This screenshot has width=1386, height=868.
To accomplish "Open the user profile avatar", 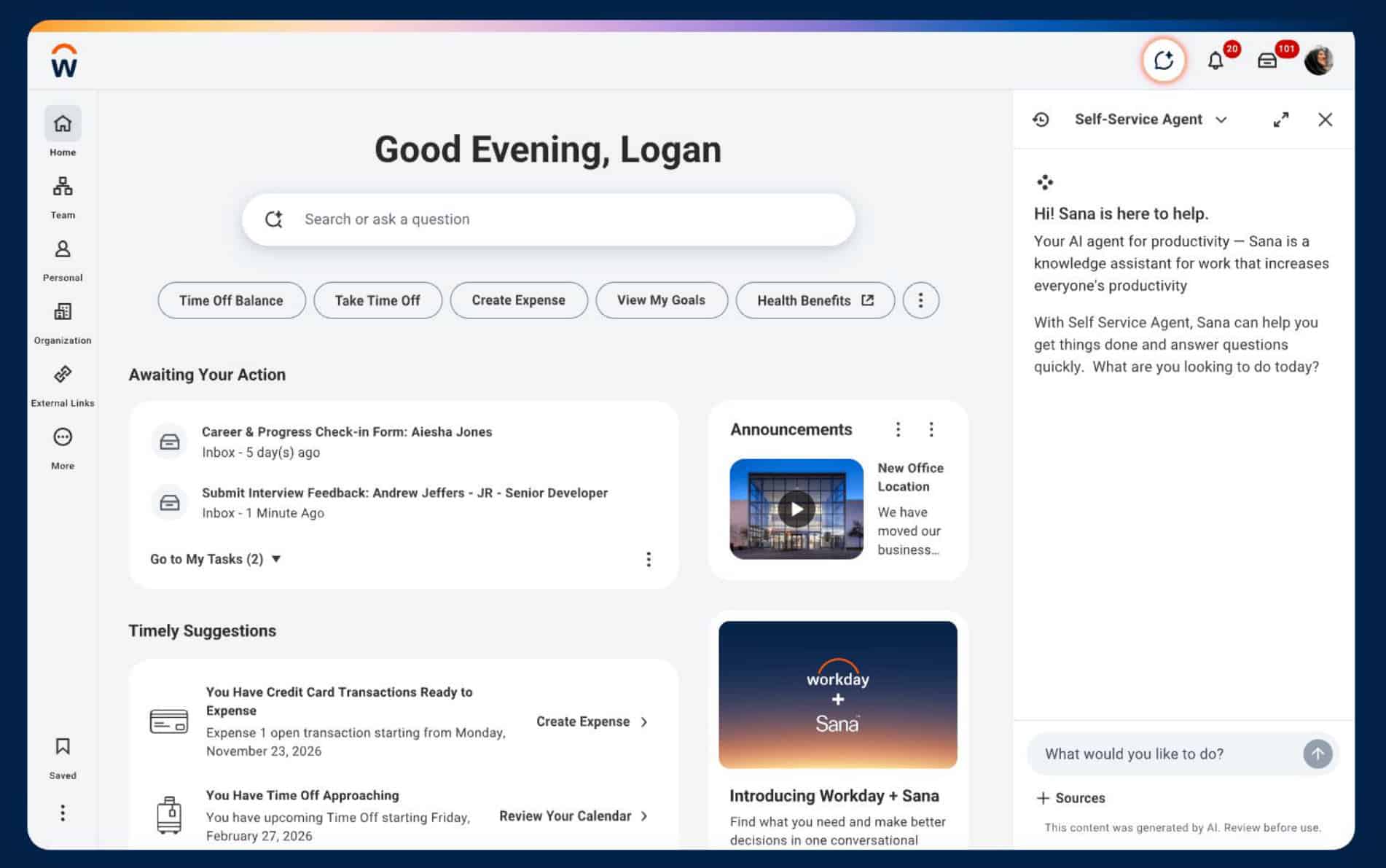I will 1318,60.
